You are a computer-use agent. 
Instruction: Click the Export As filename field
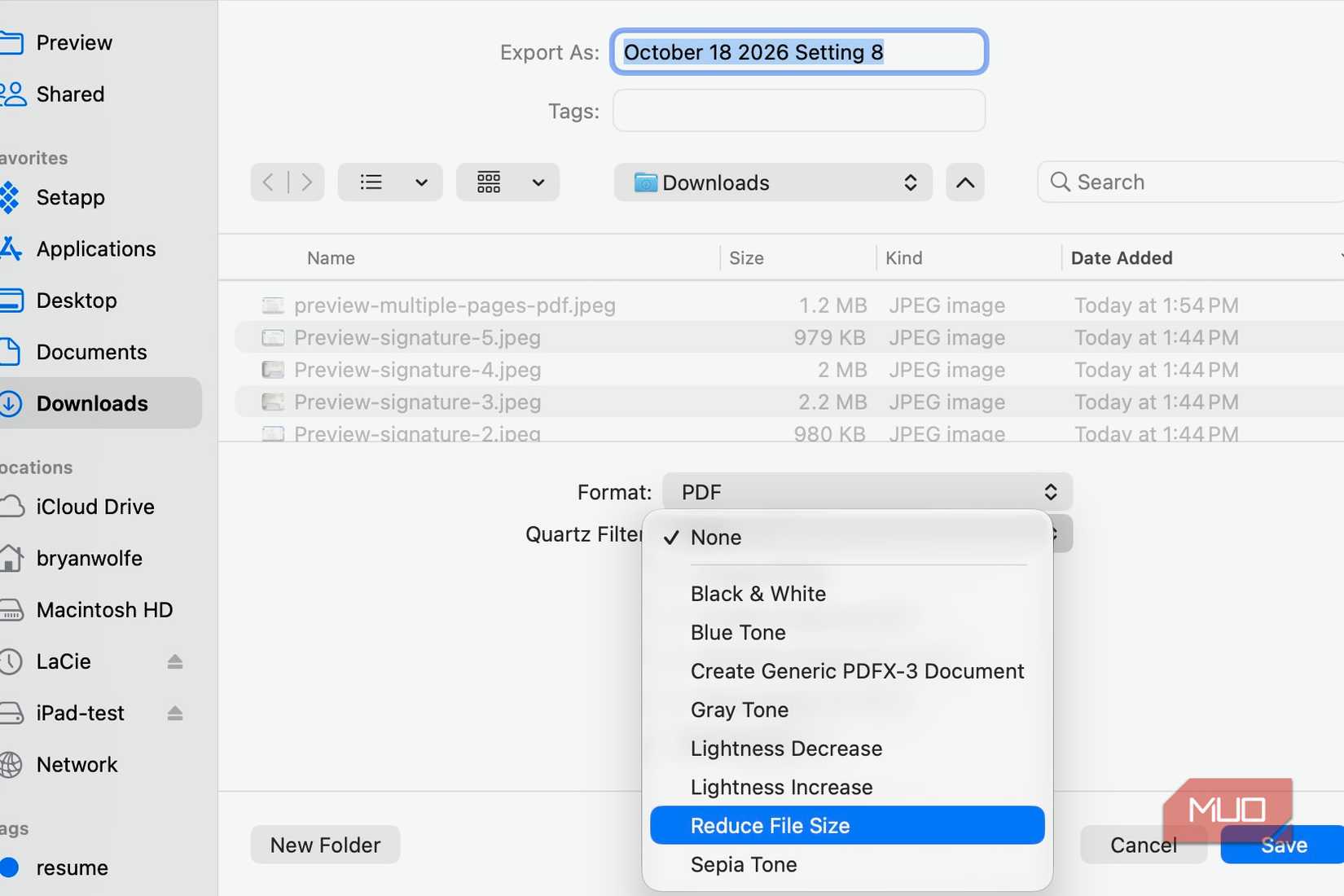[799, 52]
